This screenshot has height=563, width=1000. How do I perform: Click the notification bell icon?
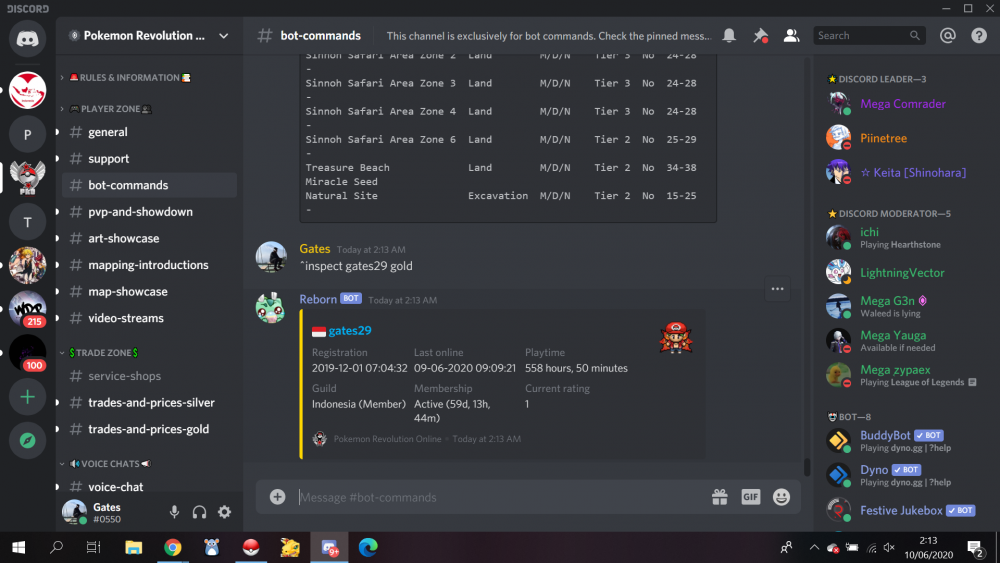click(729, 36)
